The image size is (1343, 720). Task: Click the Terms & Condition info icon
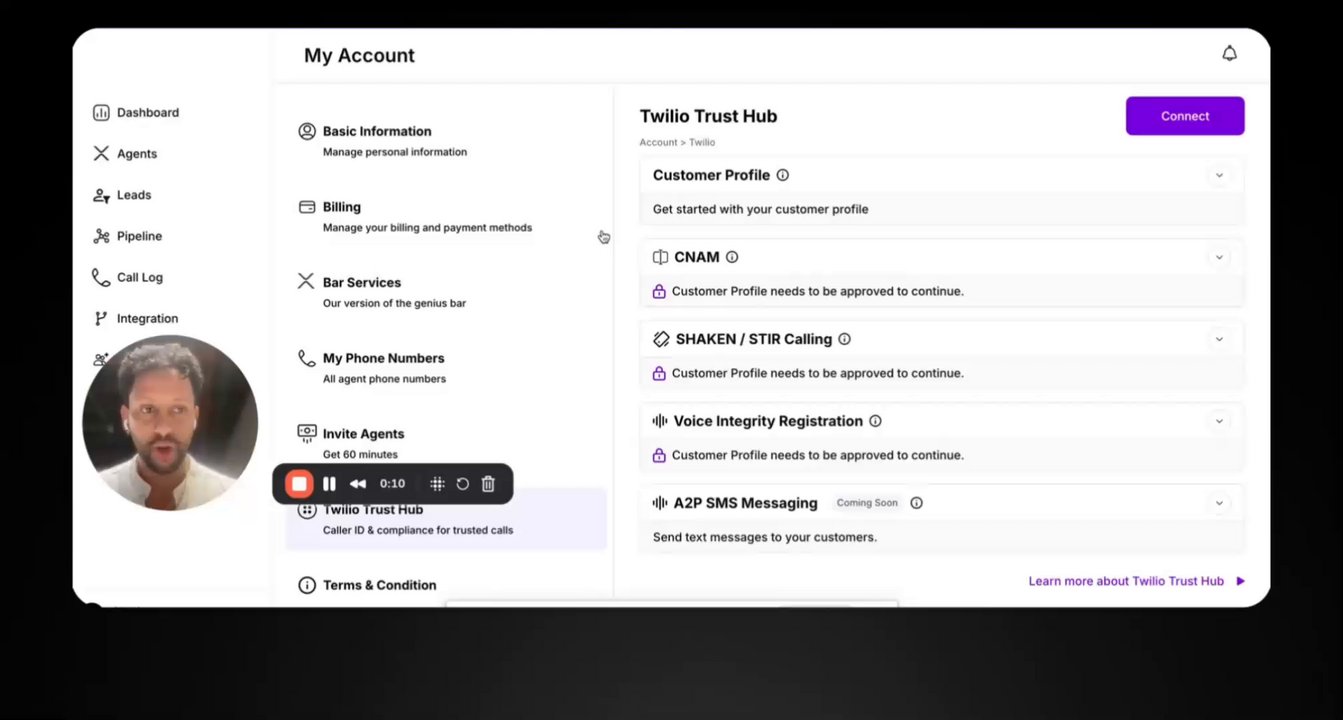click(x=307, y=585)
